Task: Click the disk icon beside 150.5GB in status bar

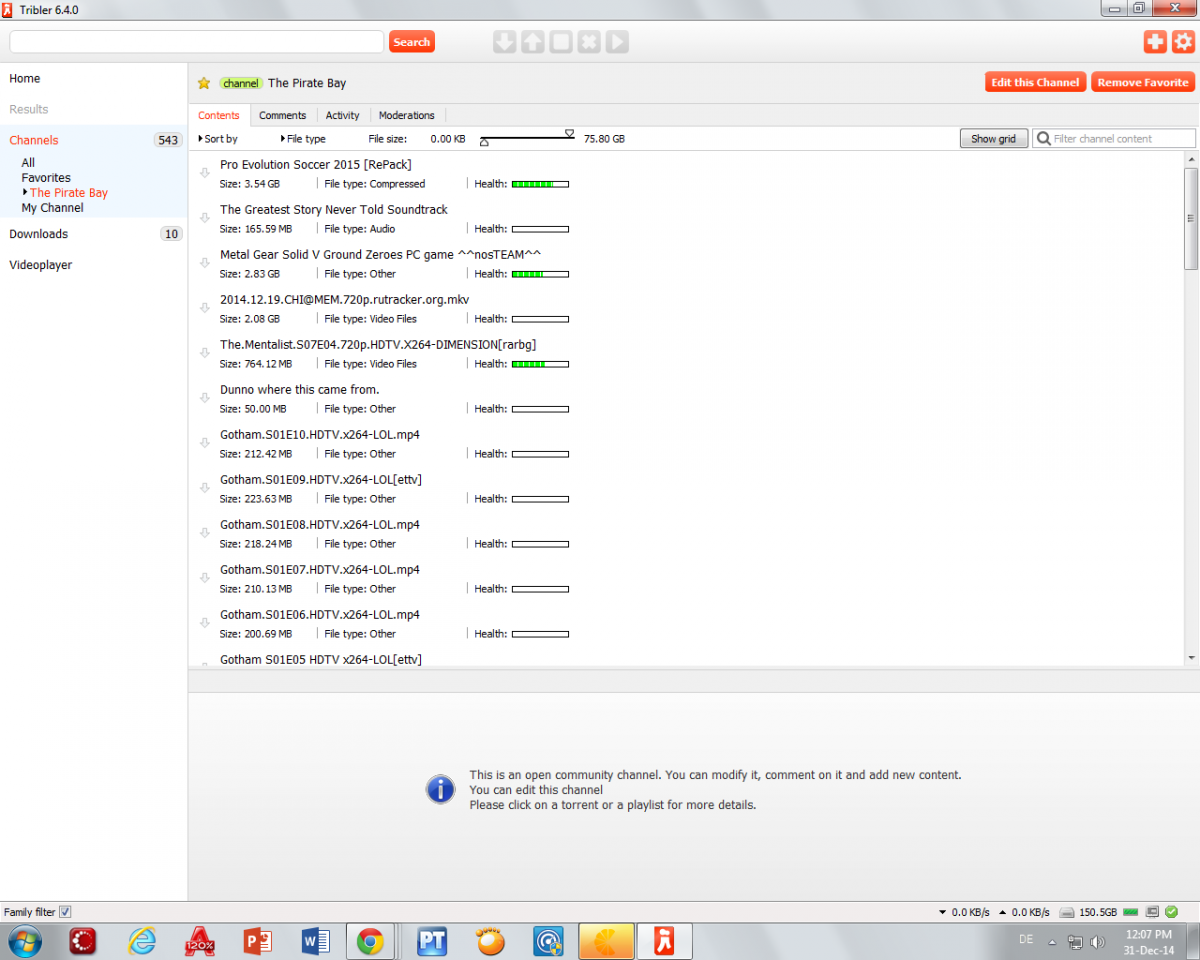Action: (1067, 912)
